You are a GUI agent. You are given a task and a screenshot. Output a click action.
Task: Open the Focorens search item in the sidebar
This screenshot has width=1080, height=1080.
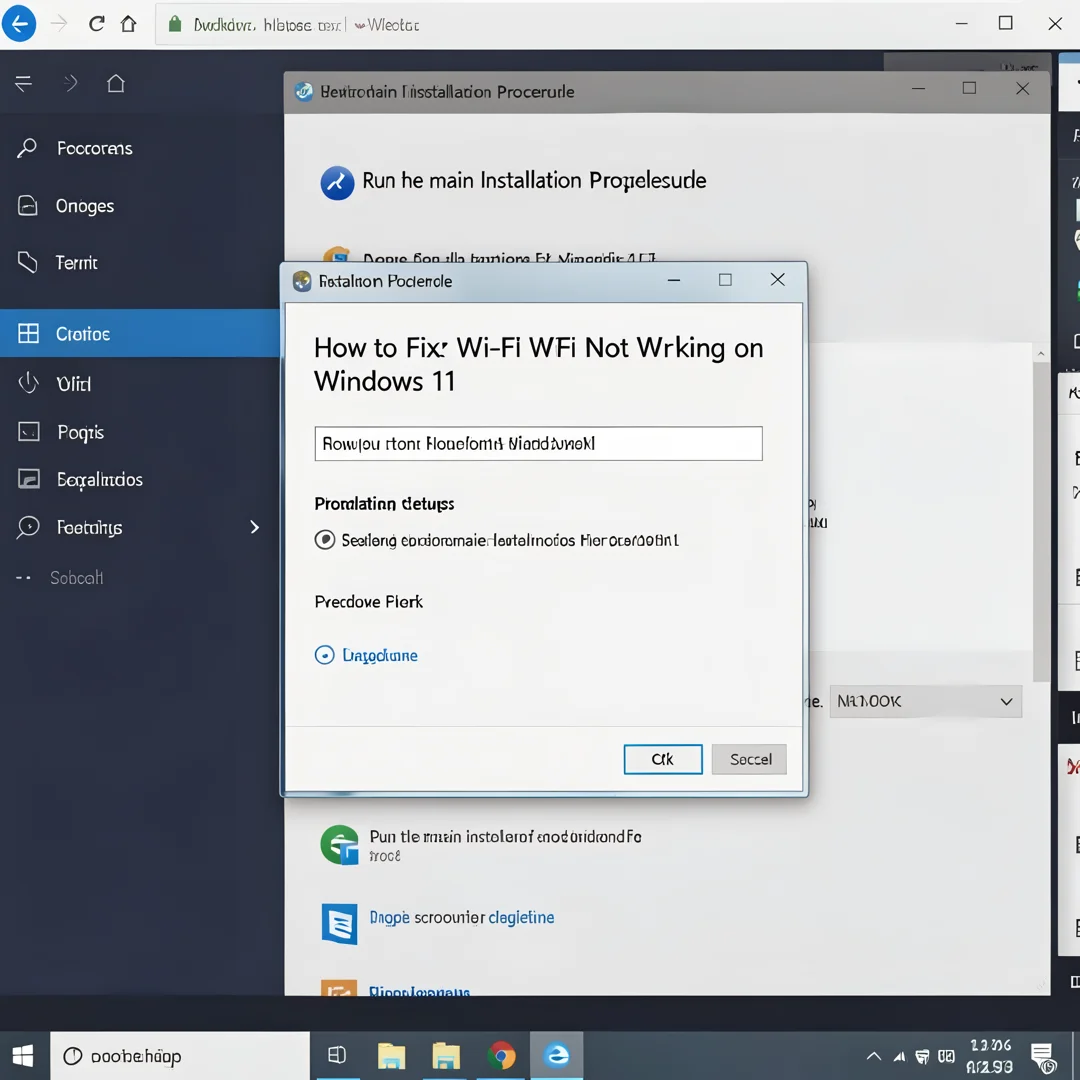(x=141, y=148)
